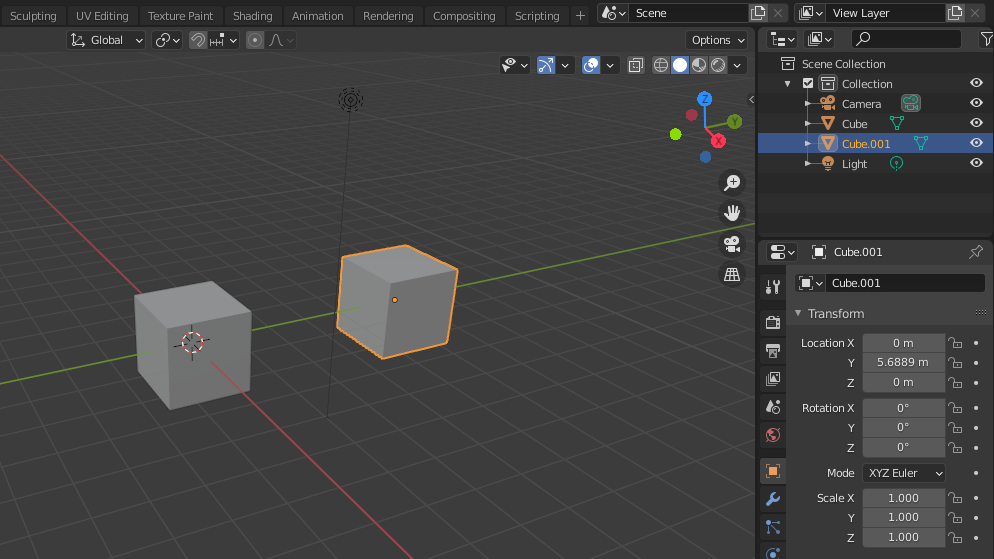
Task: Open the pivot point dropdown
Action: point(167,40)
